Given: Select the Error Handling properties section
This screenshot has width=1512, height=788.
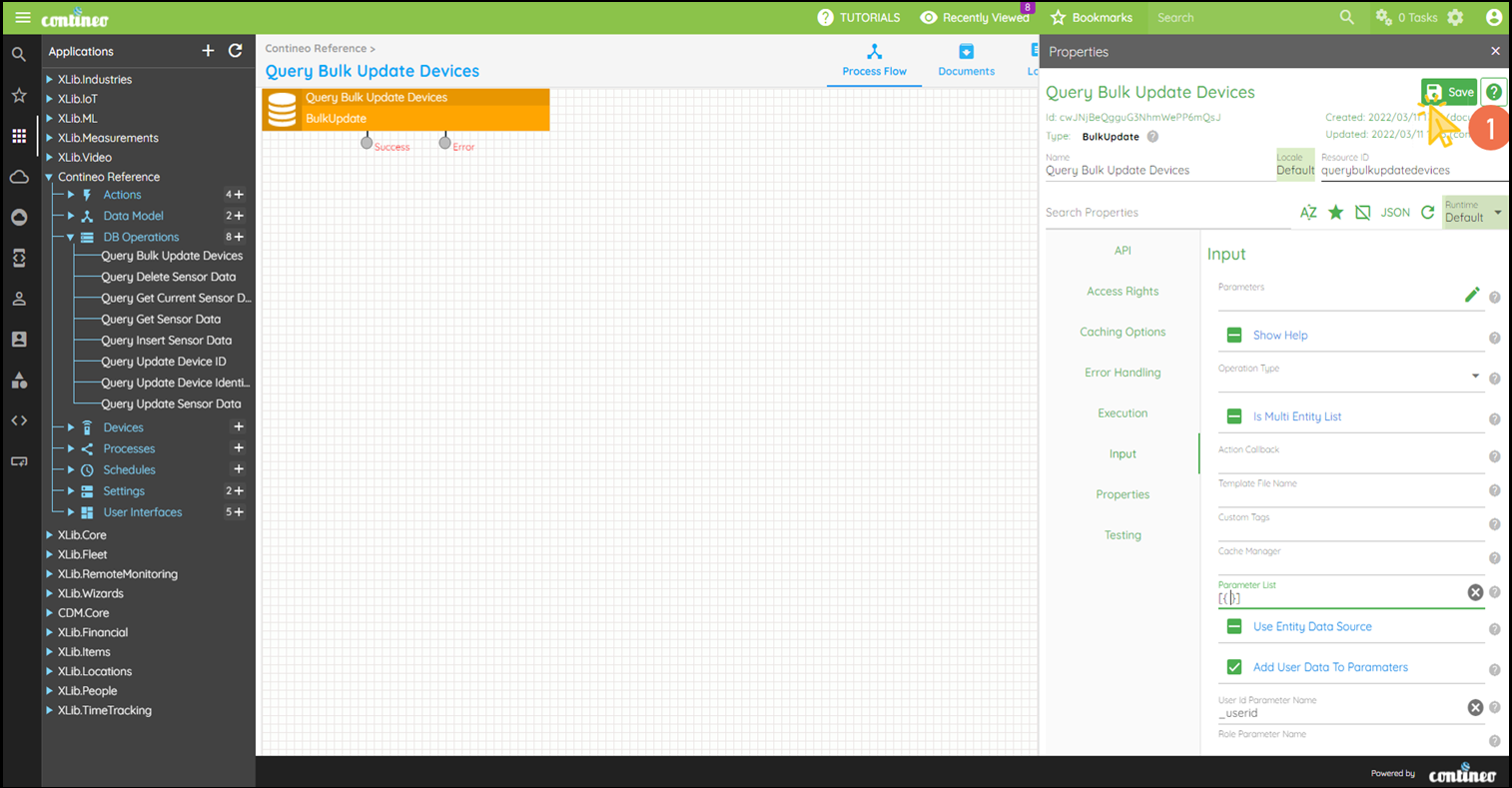Looking at the screenshot, I should point(1123,373).
